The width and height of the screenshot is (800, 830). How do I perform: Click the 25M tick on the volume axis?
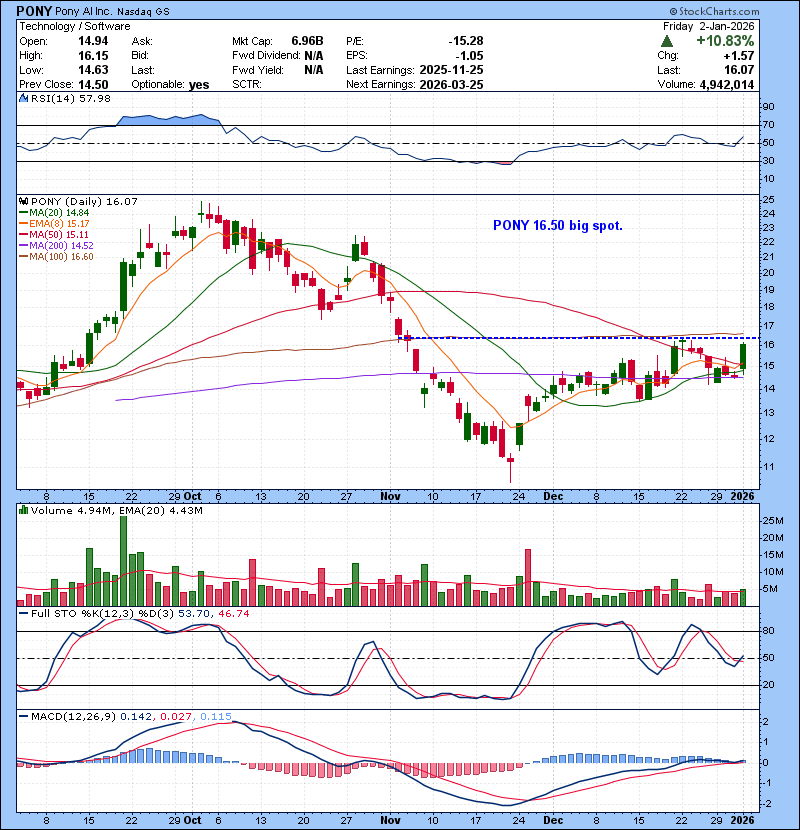pyautogui.click(x=772, y=521)
